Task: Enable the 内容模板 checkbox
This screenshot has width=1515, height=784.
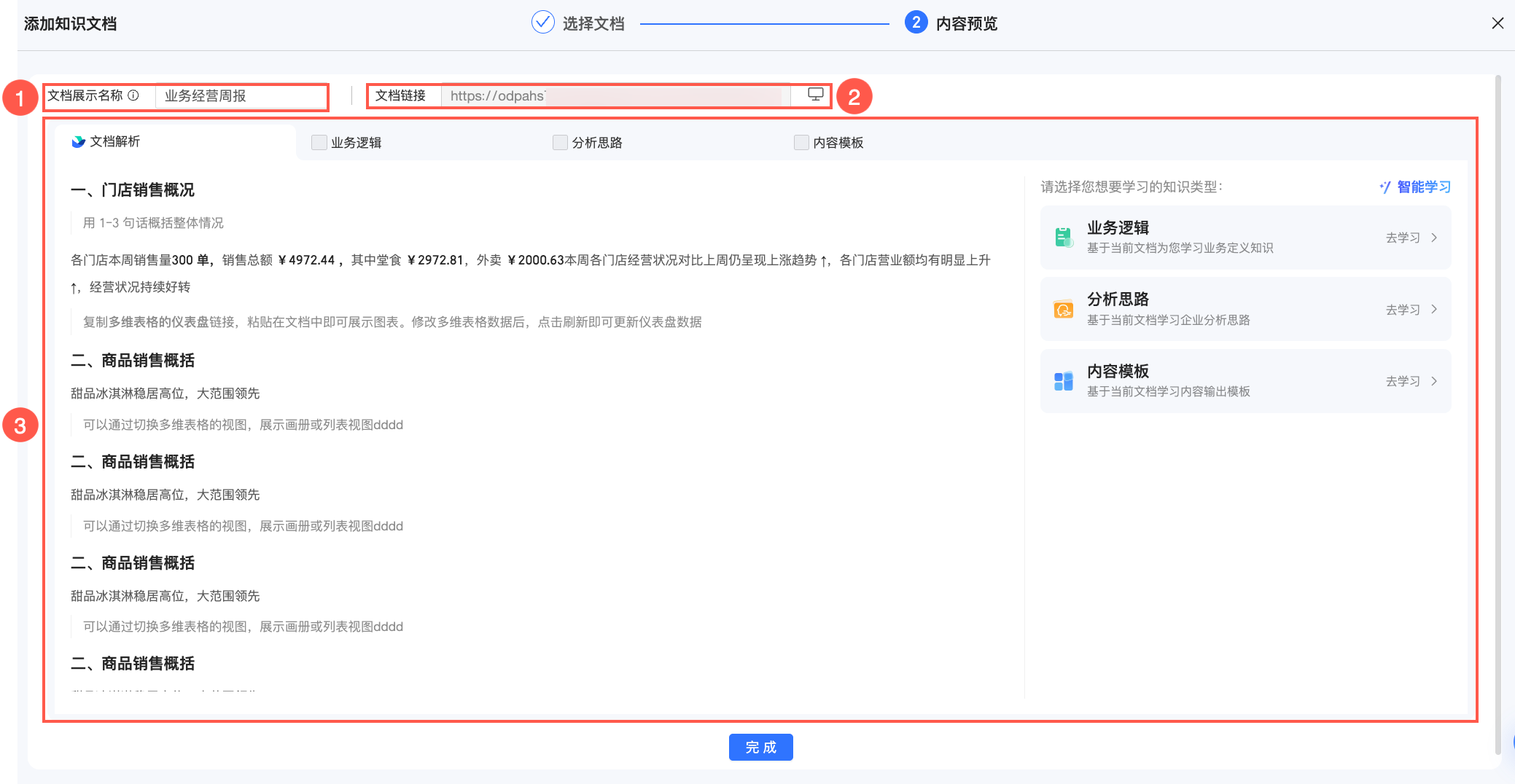Action: pyautogui.click(x=801, y=143)
